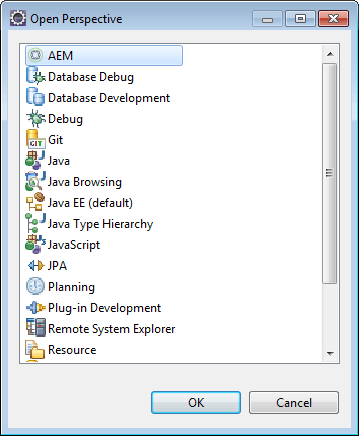Click the Plug-in Development plug icon
The height and width of the screenshot is (437, 360).
coord(36,307)
